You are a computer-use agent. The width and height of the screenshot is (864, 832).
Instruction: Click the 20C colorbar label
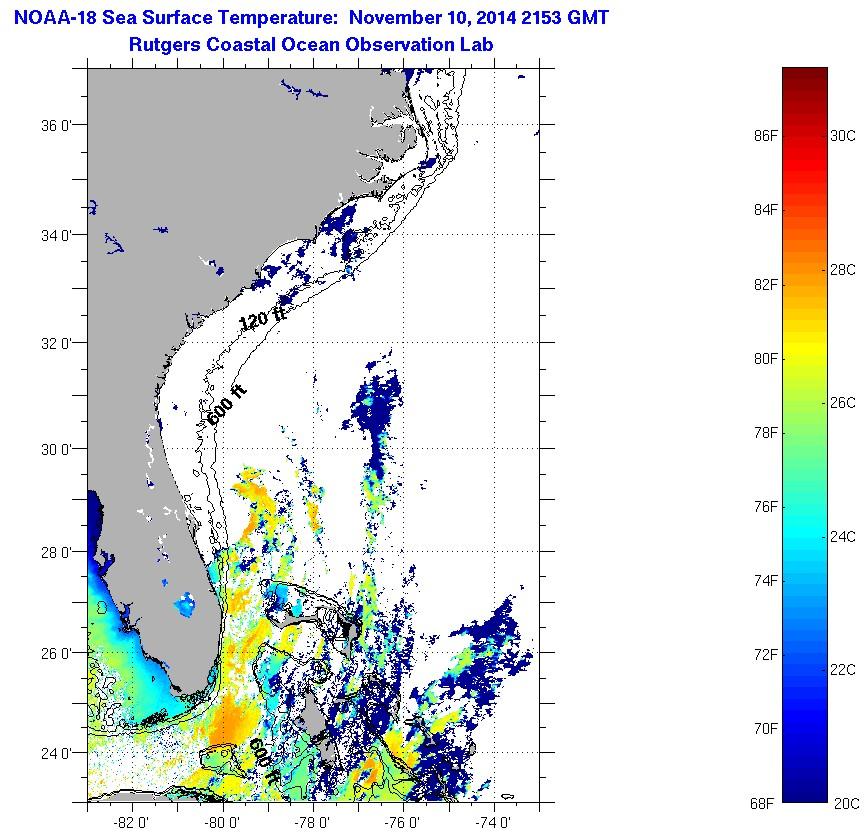847,803
